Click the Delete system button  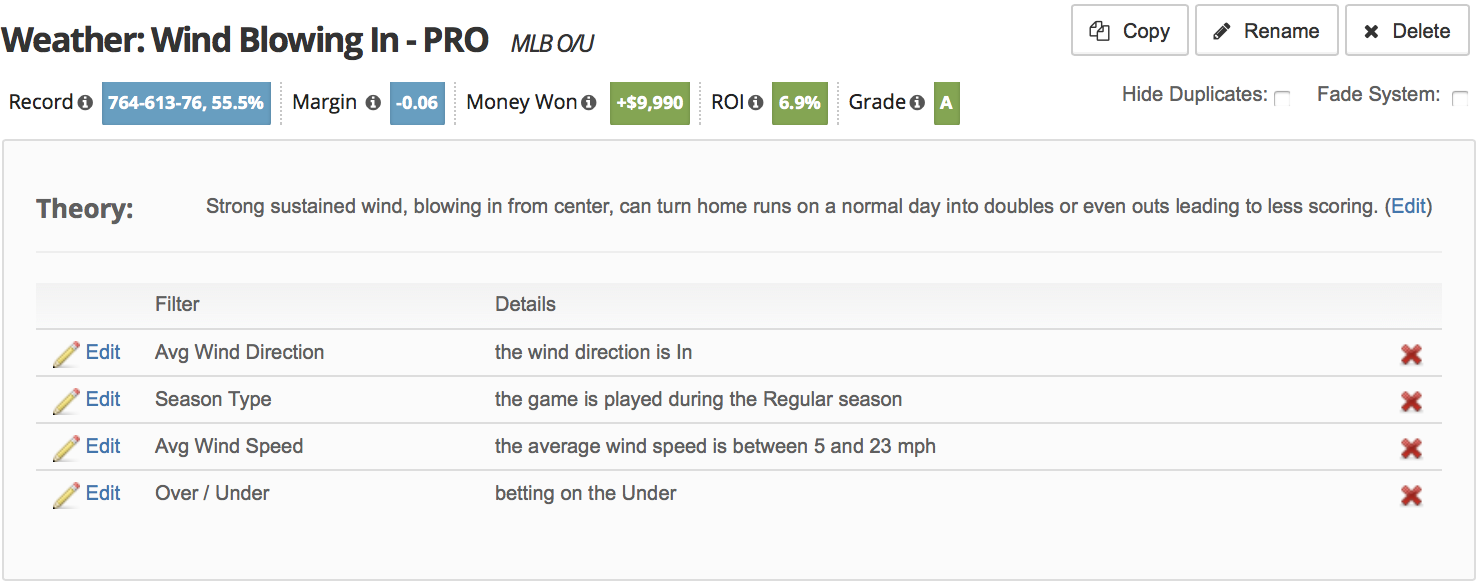pos(1406,31)
